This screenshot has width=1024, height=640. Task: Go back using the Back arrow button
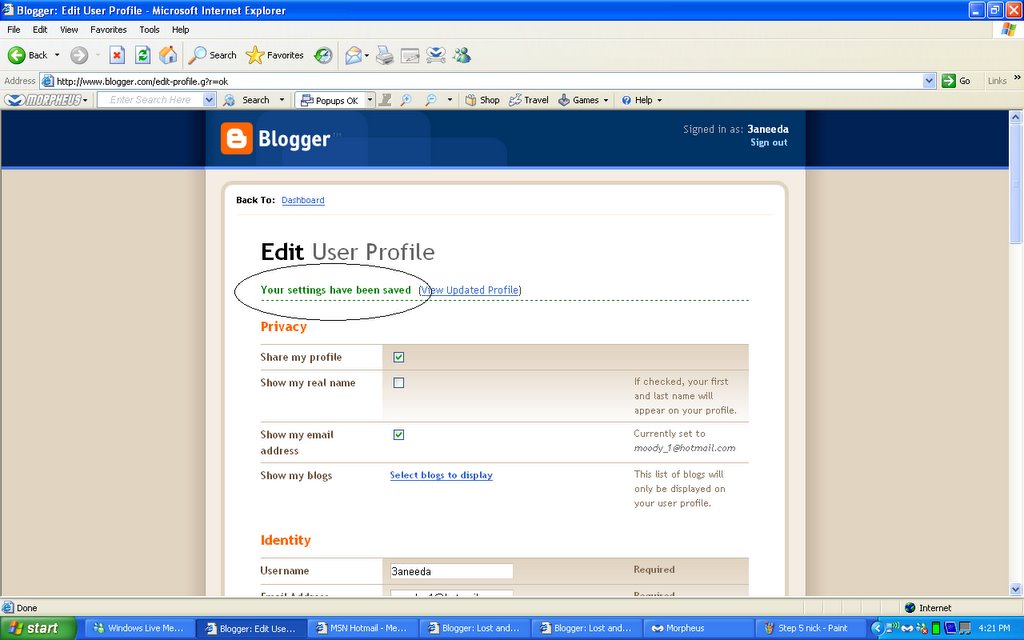click(x=27, y=56)
